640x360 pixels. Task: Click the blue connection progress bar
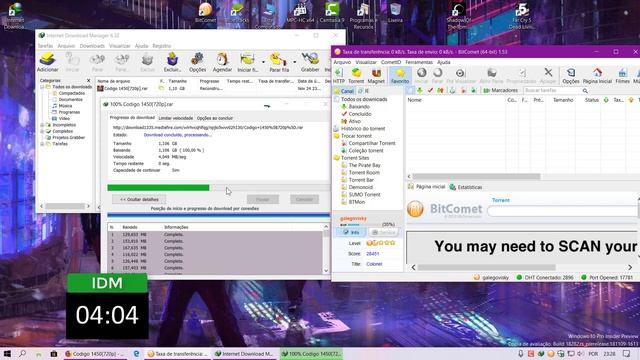coord(218,215)
